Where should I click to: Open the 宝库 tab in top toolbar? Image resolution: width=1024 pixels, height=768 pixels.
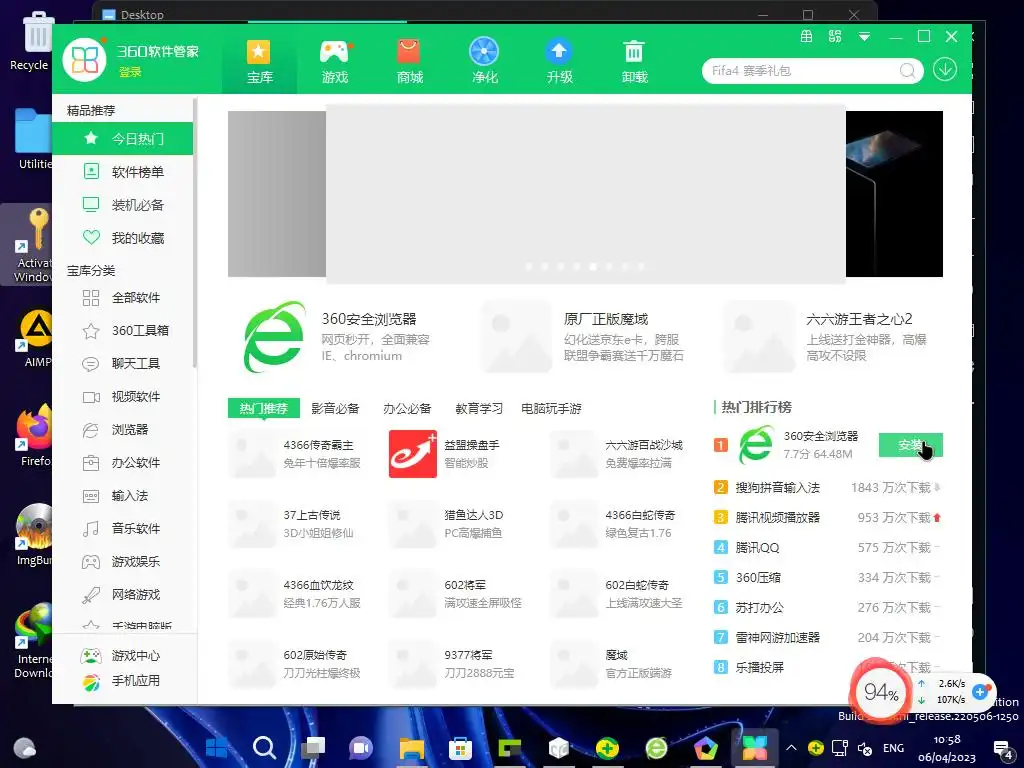tap(259, 61)
